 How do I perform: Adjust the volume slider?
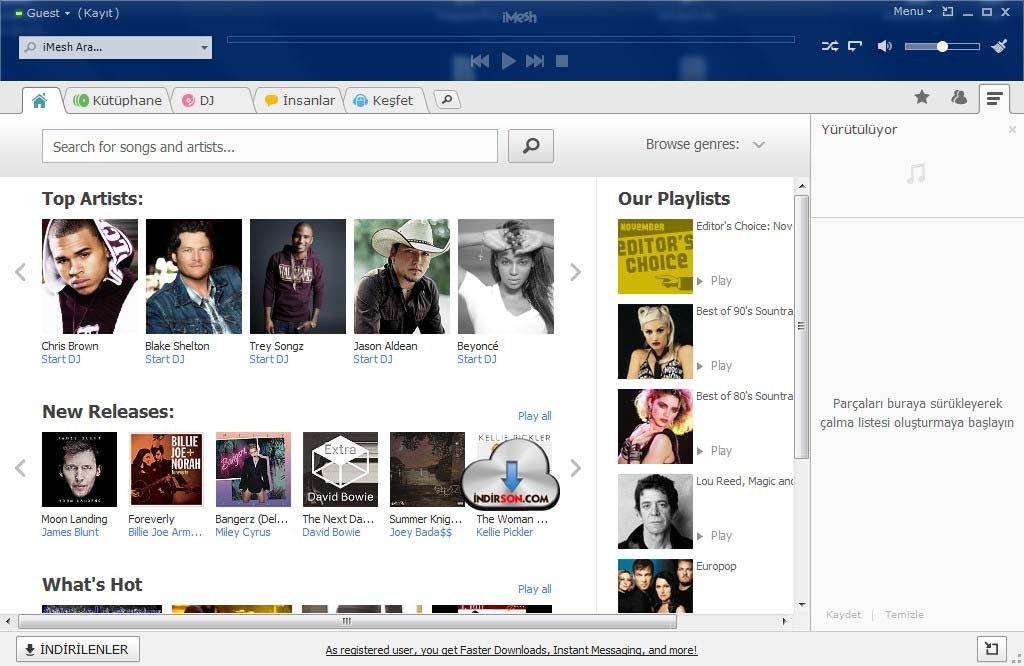(942, 46)
